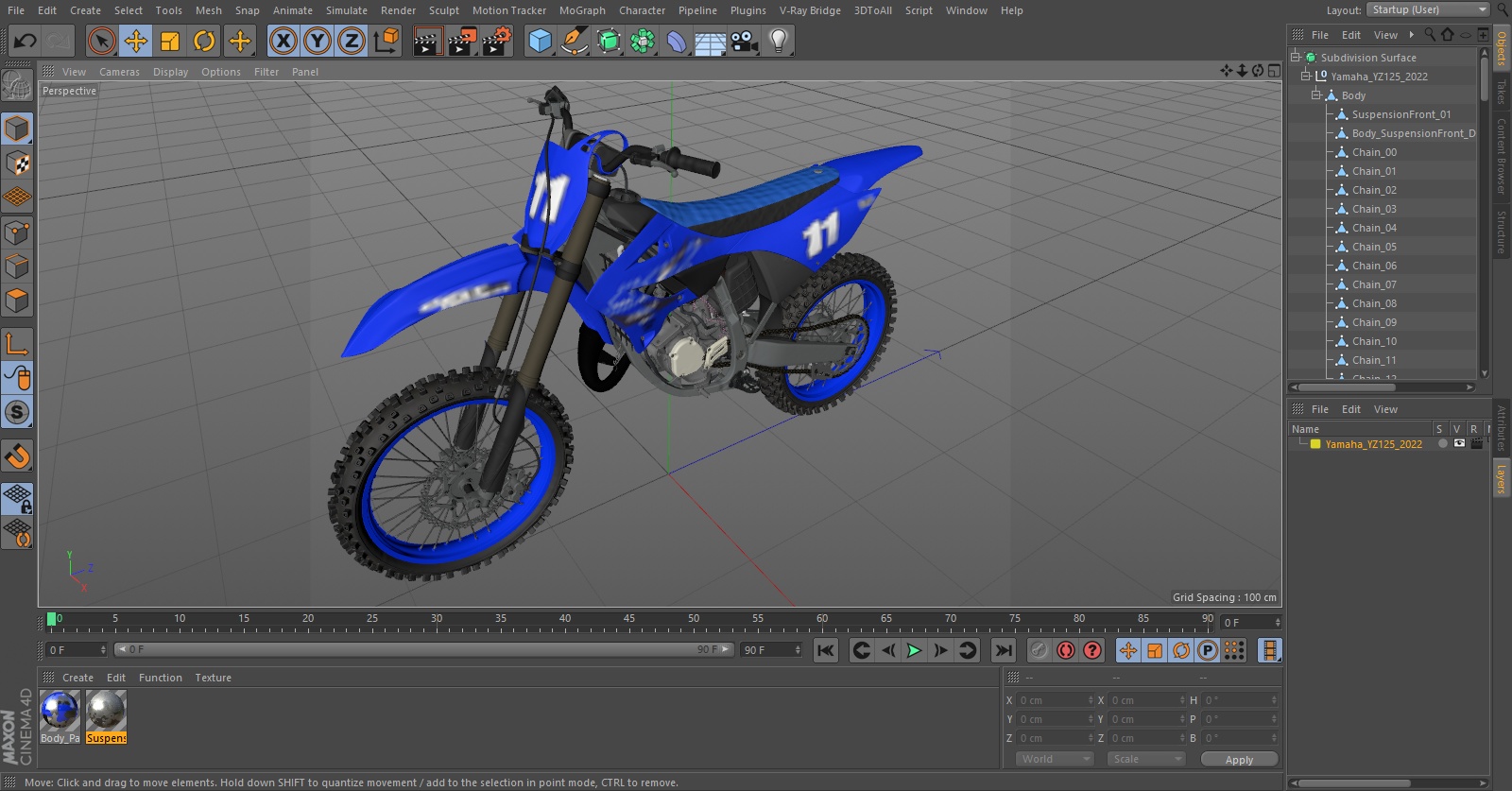Collapse the Subdivision Surface tree node
Viewport: 1512px width, 791px height.
tap(1296, 57)
